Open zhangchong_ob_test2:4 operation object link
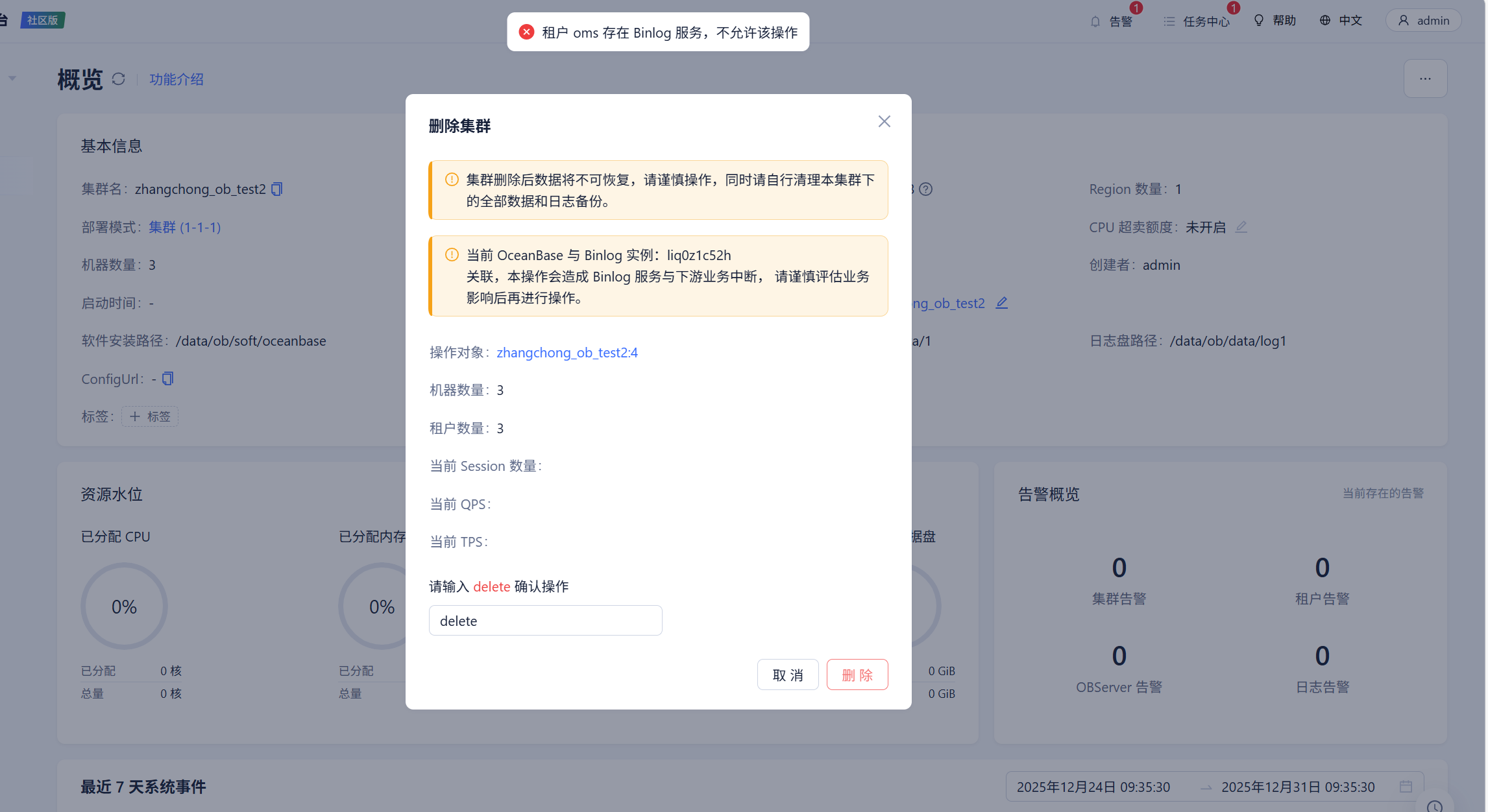The width and height of the screenshot is (1488, 812). coord(567,352)
